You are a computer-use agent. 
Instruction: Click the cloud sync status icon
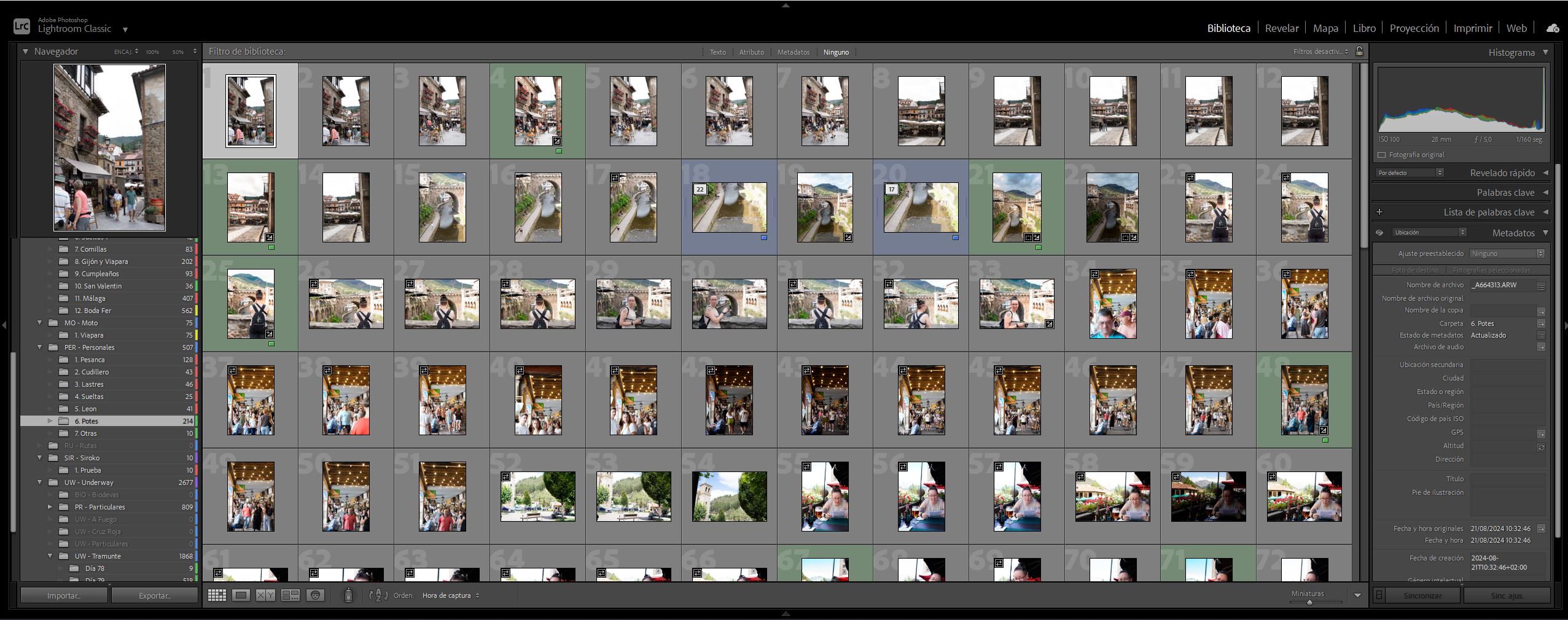[1552, 28]
